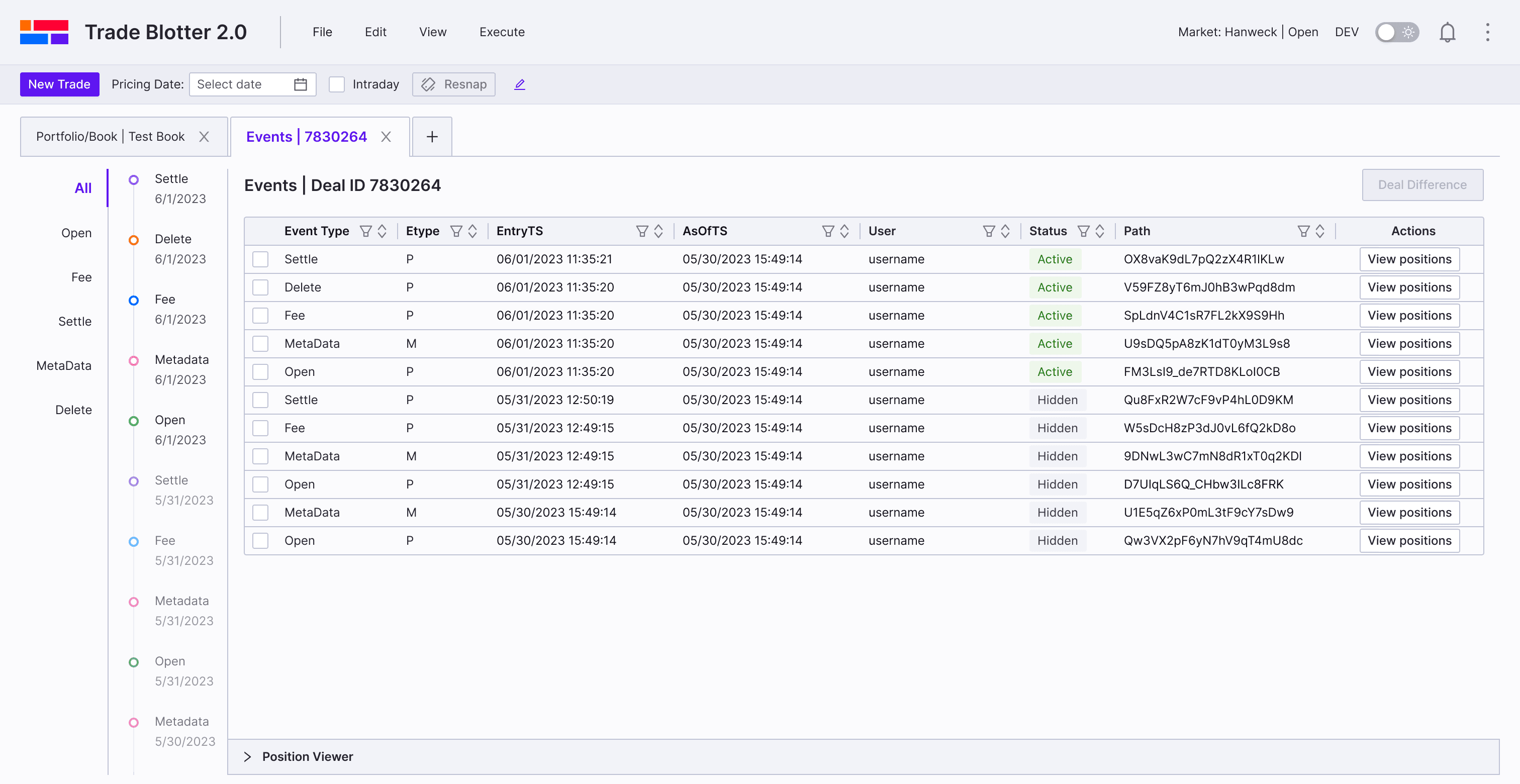Close the Portfolio/Book Test Book tab
Image resolution: width=1520 pixels, height=784 pixels.
pos(204,137)
